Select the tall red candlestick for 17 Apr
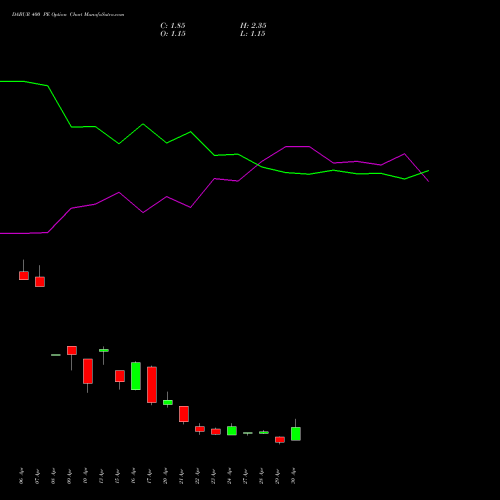This screenshot has width=500, height=500. pos(152,385)
